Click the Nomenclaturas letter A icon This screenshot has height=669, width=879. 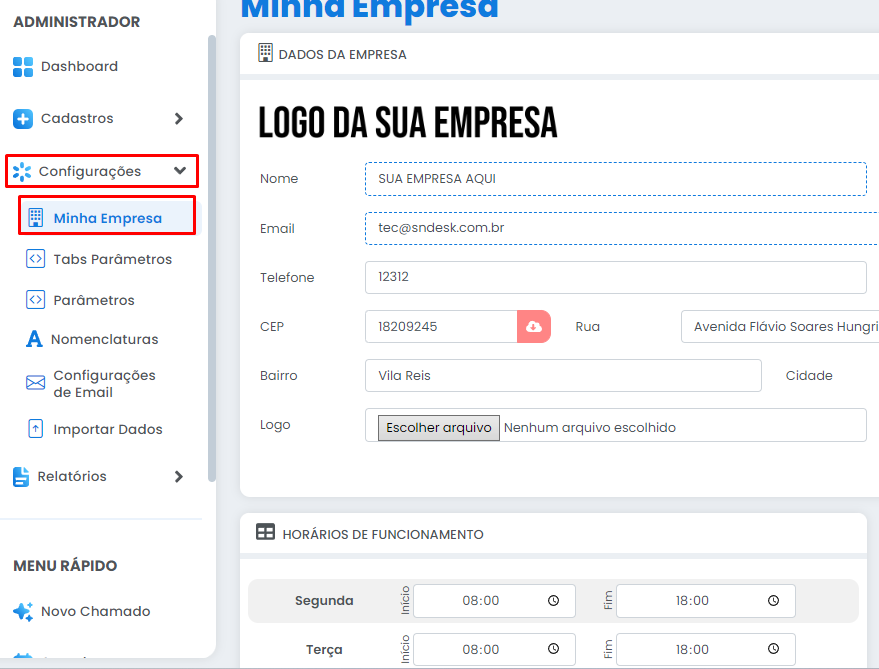point(35,340)
